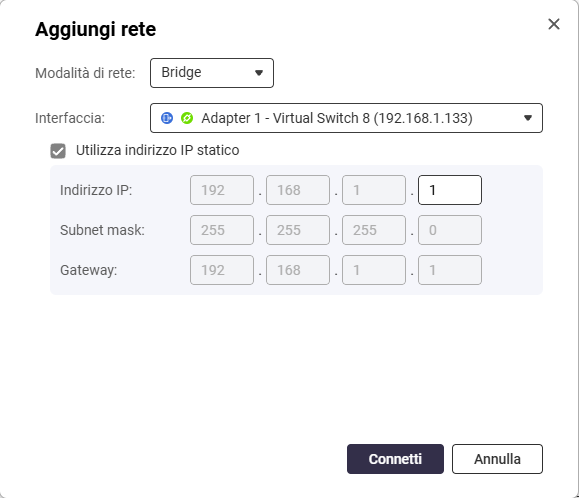The image size is (579, 498).
Task: Click the Annulla button
Action: pyautogui.click(x=497, y=459)
